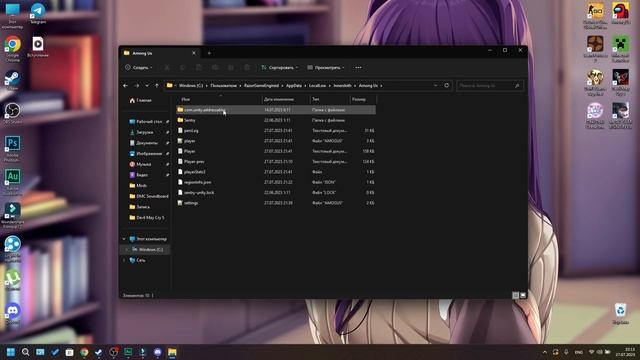Image resolution: width=640 pixels, height=360 pixels.
Task: Refresh the current folder view
Action: point(447,86)
